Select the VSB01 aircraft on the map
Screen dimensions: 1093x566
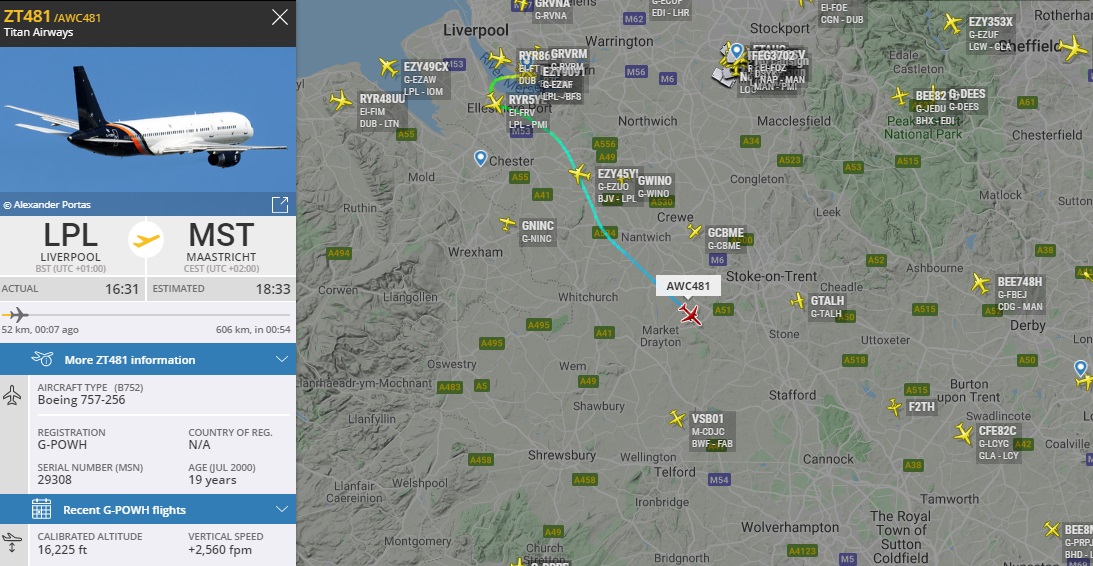pos(677,418)
